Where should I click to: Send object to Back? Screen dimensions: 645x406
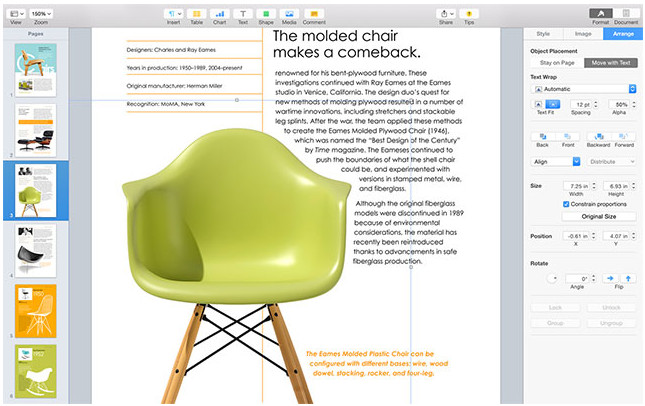pos(543,137)
